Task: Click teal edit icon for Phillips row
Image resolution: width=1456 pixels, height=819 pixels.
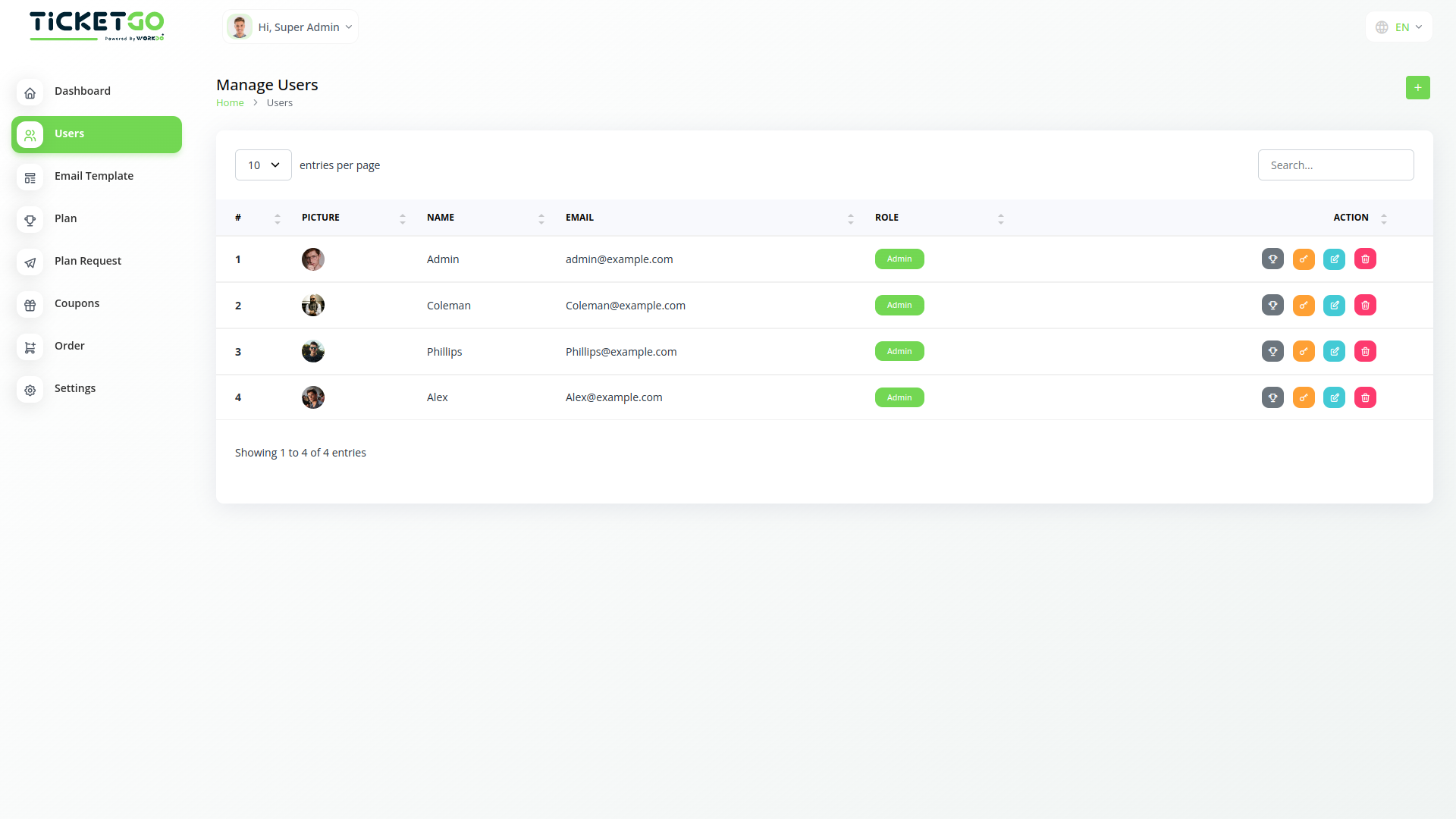Action: pos(1334,351)
